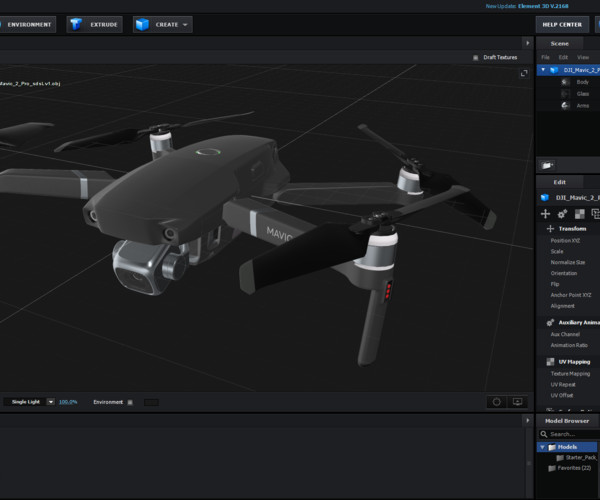This screenshot has width=600, height=500.
Task: Collapse the Models folder tree arrow
Action: tap(542, 447)
